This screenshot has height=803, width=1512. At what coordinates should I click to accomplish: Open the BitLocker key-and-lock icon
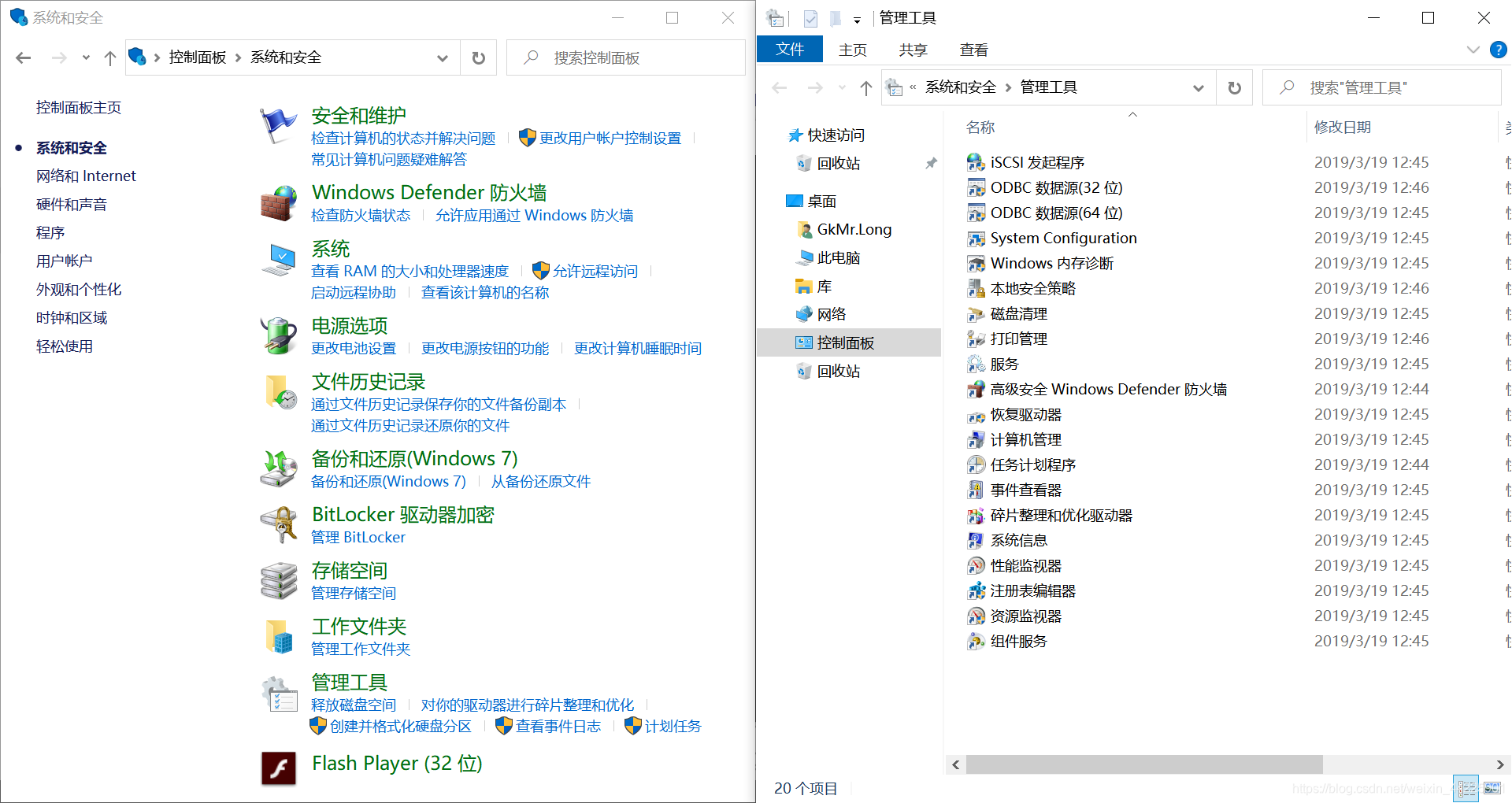(x=278, y=525)
